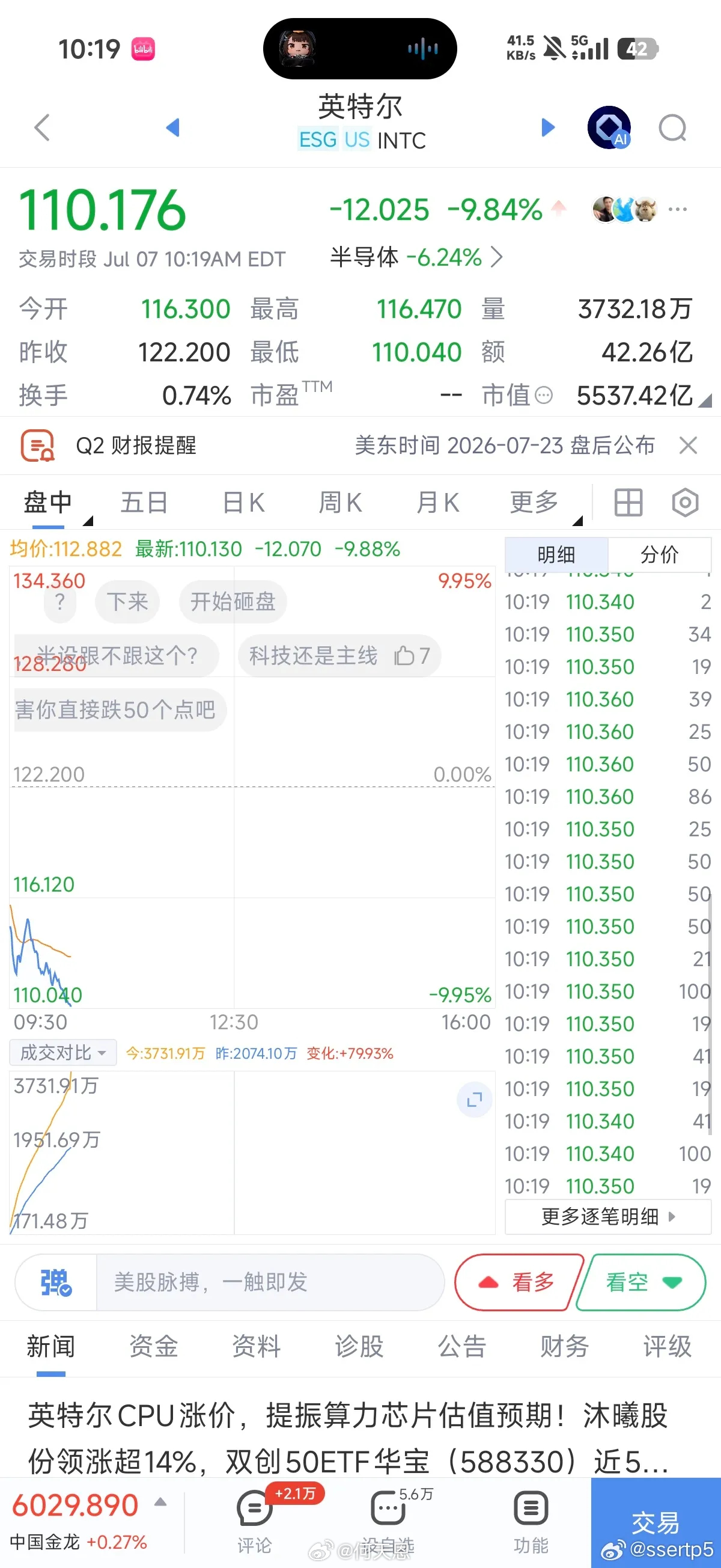The image size is (721, 1568).
Task: Tap the back arrow icon
Action: tap(42, 128)
